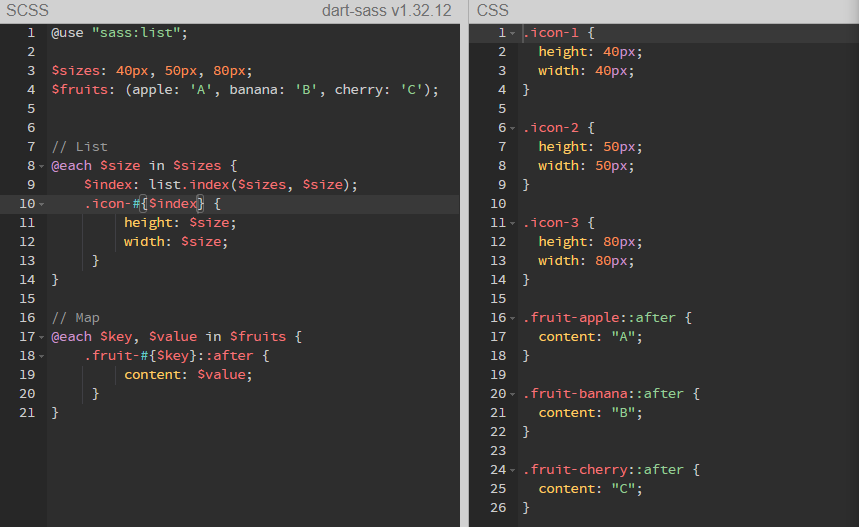Viewport: 859px width, 527px height.
Task: Collapse the .fruit-#{$key}::after fold arrow in SCSS
Action: tap(42, 356)
